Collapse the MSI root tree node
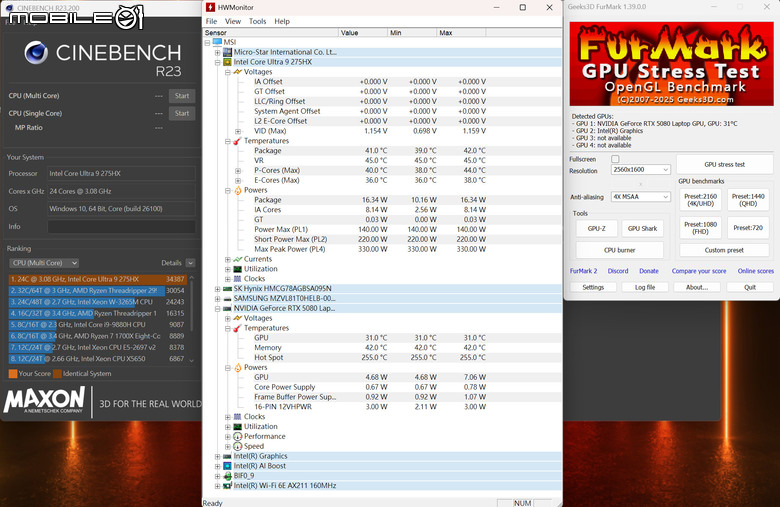The image size is (780, 507). [x=207, y=42]
